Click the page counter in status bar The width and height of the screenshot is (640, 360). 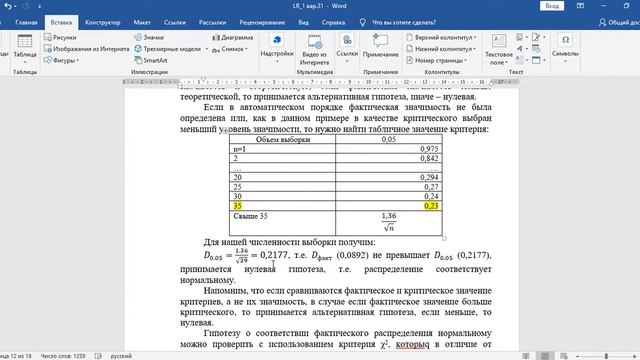point(16,356)
